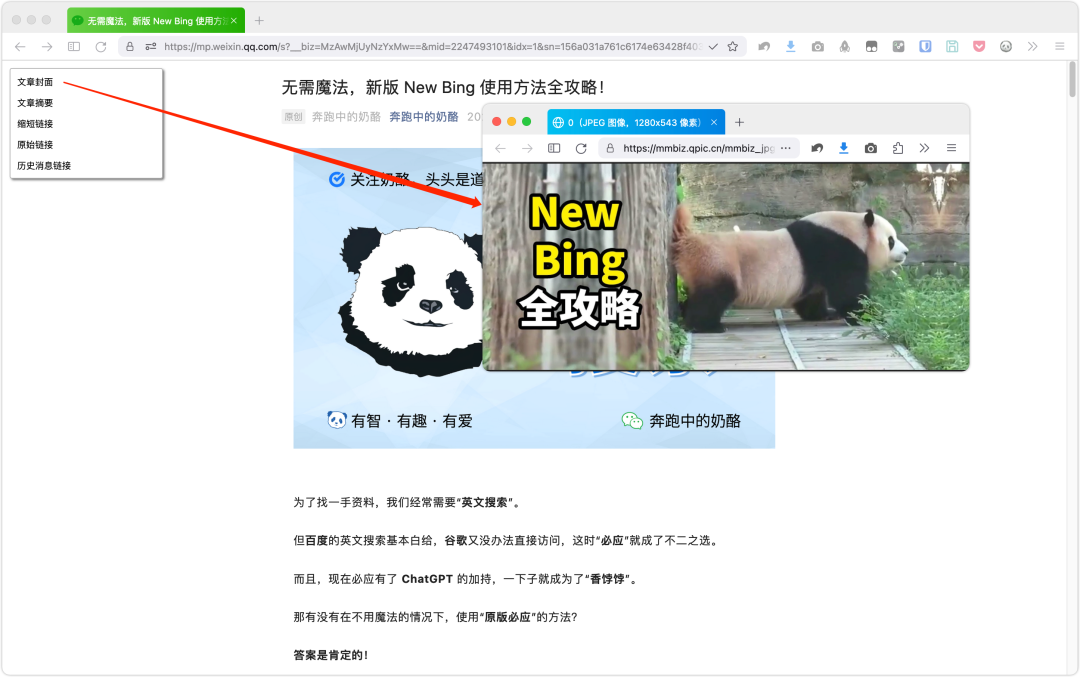Click the 原创 tag under article title
This screenshot has height=677, width=1080.
[293, 117]
